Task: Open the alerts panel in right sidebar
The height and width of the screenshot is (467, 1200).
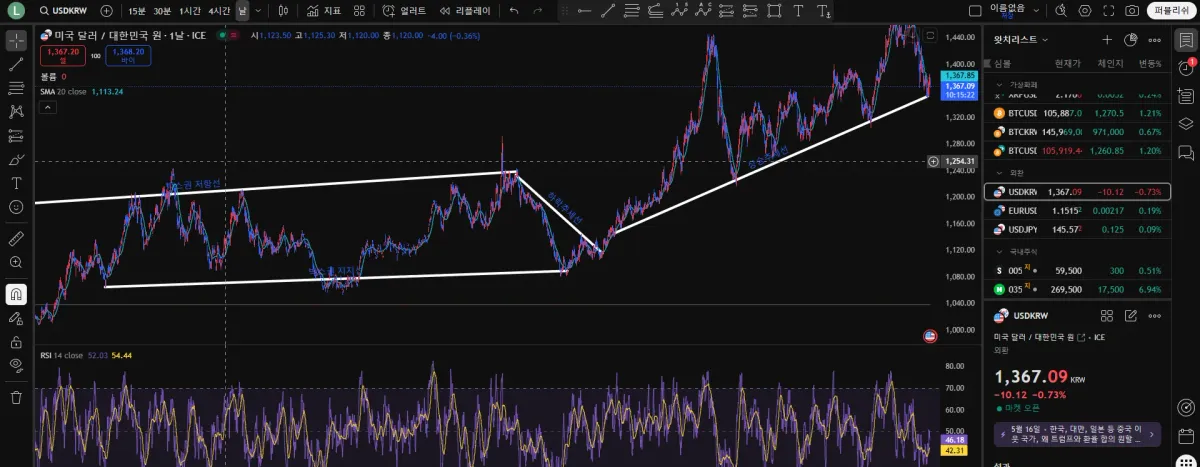Action: point(1185,68)
